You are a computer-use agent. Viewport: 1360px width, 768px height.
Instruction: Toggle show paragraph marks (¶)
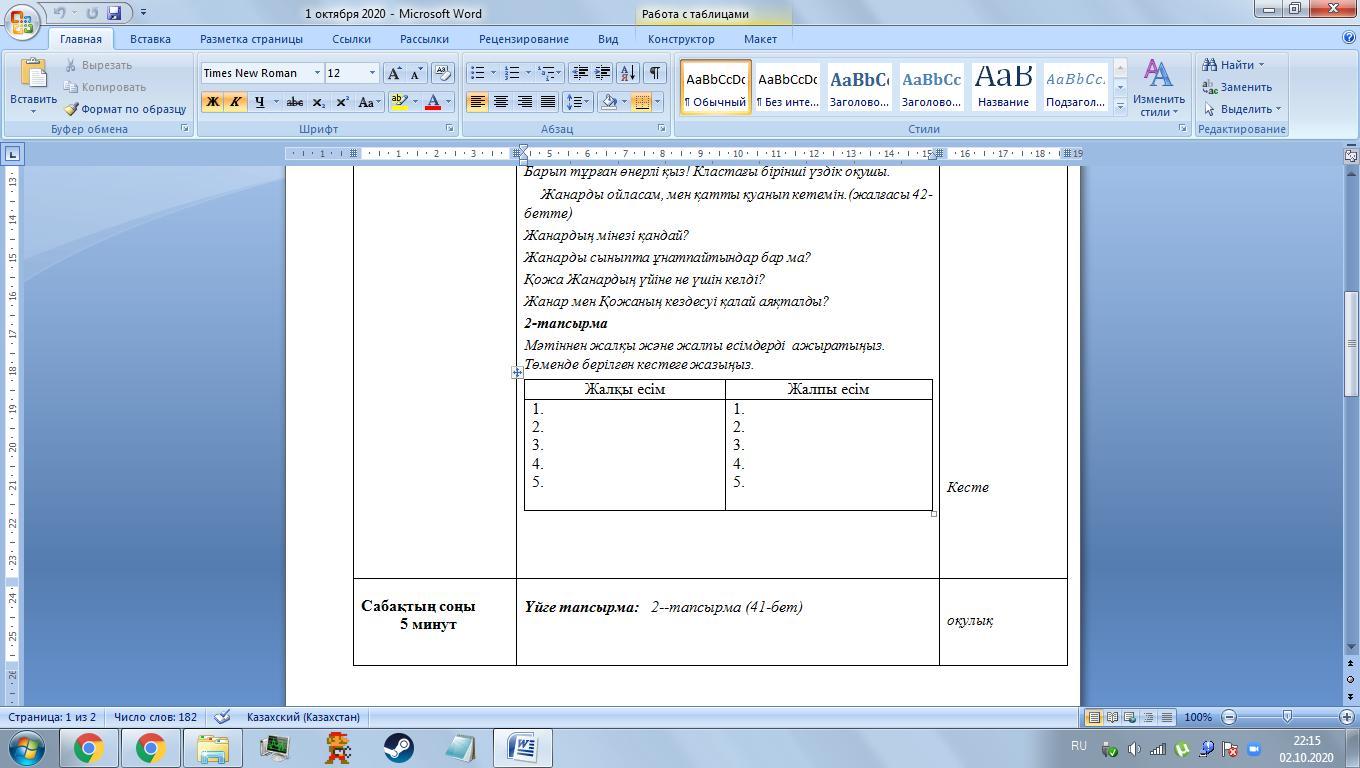pyautogui.click(x=654, y=73)
